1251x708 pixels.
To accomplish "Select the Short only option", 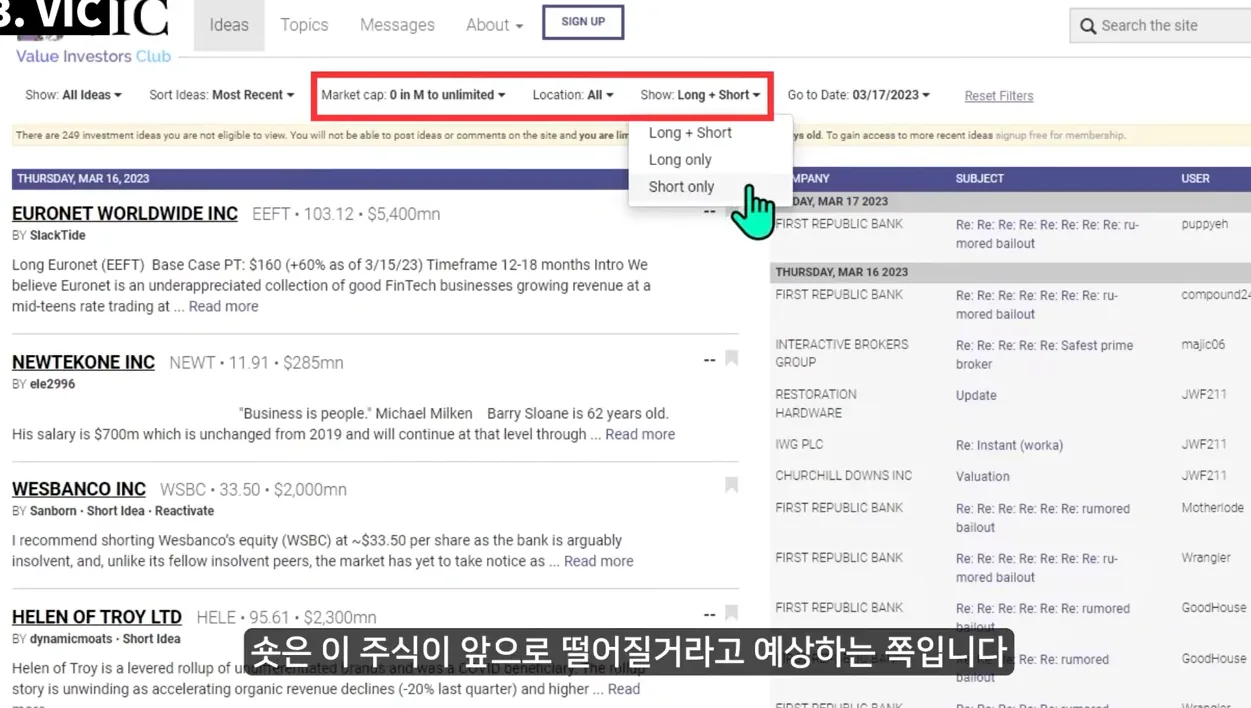I will coord(681,186).
